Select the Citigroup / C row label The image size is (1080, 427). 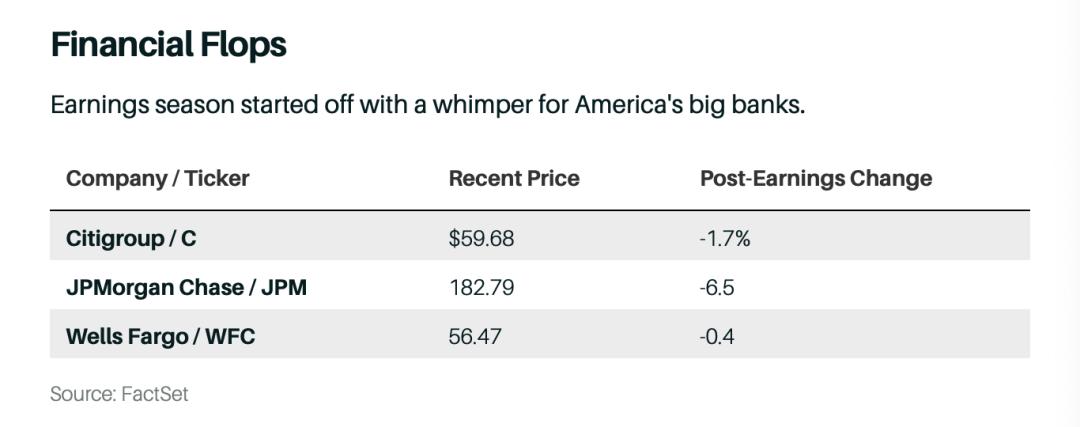pos(131,239)
